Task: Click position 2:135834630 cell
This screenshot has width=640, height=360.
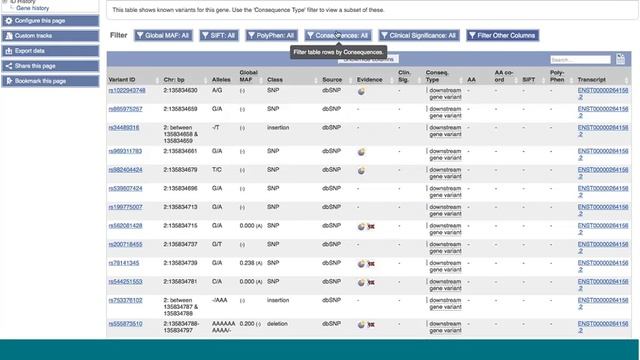Action: tap(180, 90)
